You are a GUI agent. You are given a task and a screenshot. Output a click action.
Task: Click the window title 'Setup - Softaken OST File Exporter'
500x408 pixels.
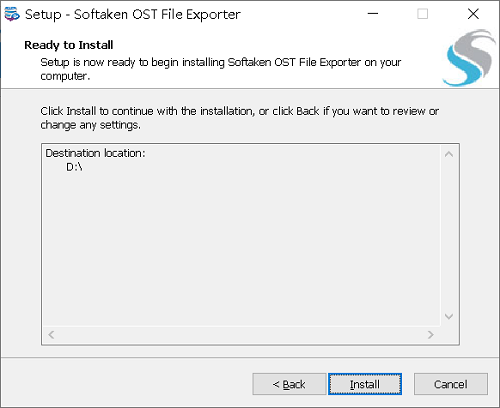tap(133, 14)
